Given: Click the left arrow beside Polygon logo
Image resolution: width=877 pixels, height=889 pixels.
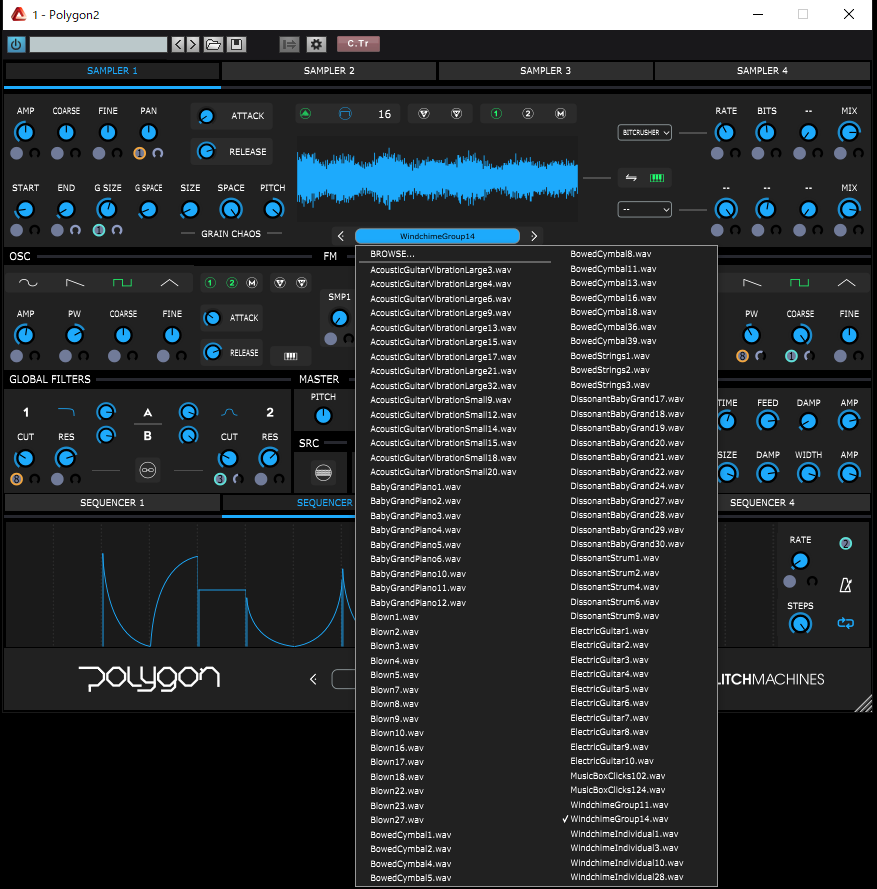Looking at the screenshot, I should pos(313,679).
